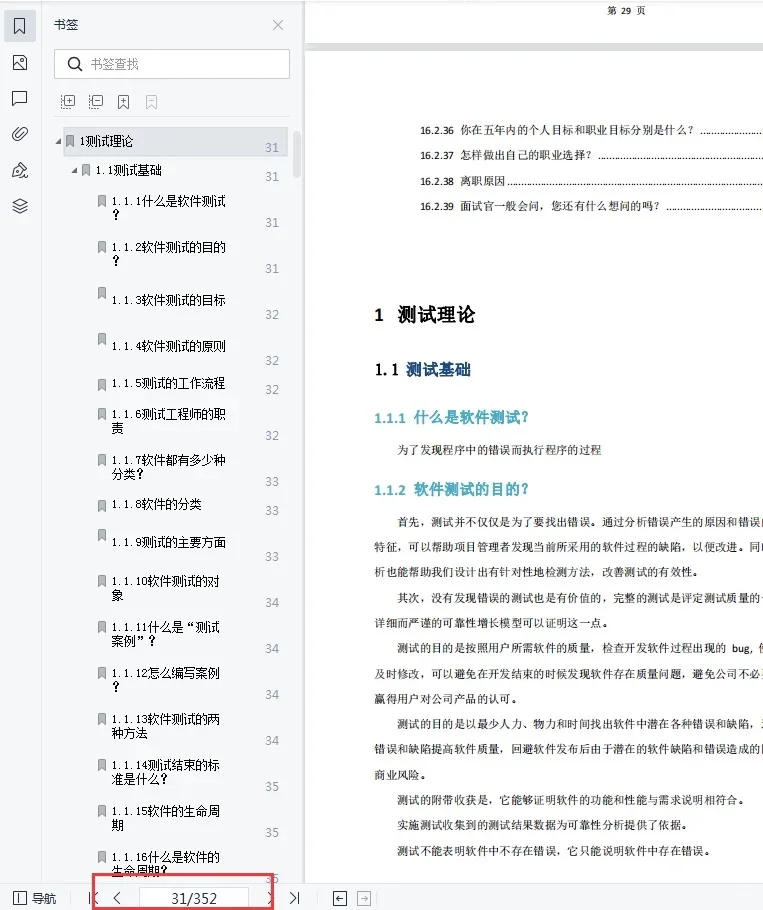The width and height of the screenshot is (763, 910).
Task: Open the comments panel icon
Action: tap(20, 99)
